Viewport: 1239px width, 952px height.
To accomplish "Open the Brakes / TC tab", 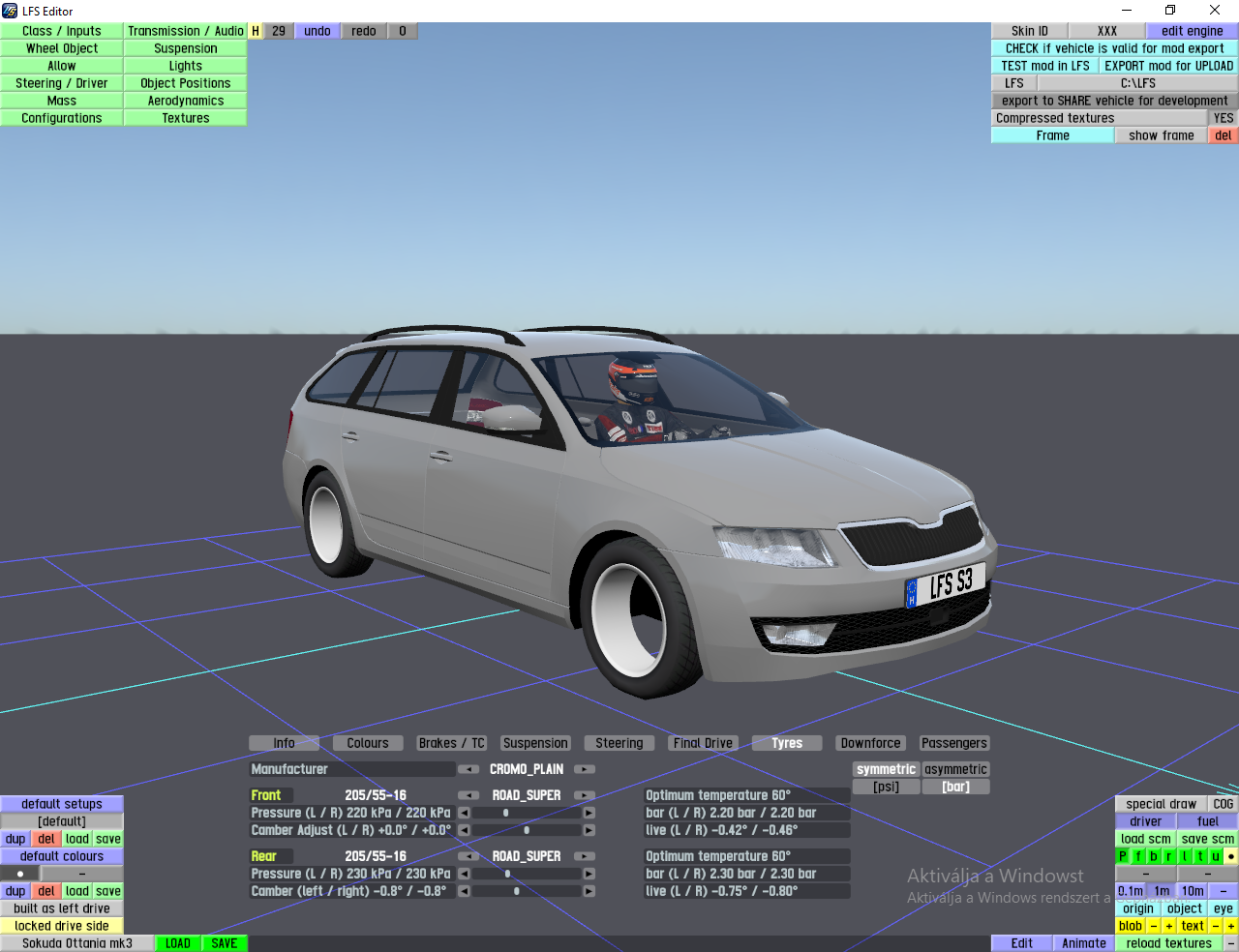I will tap(451, 743).
